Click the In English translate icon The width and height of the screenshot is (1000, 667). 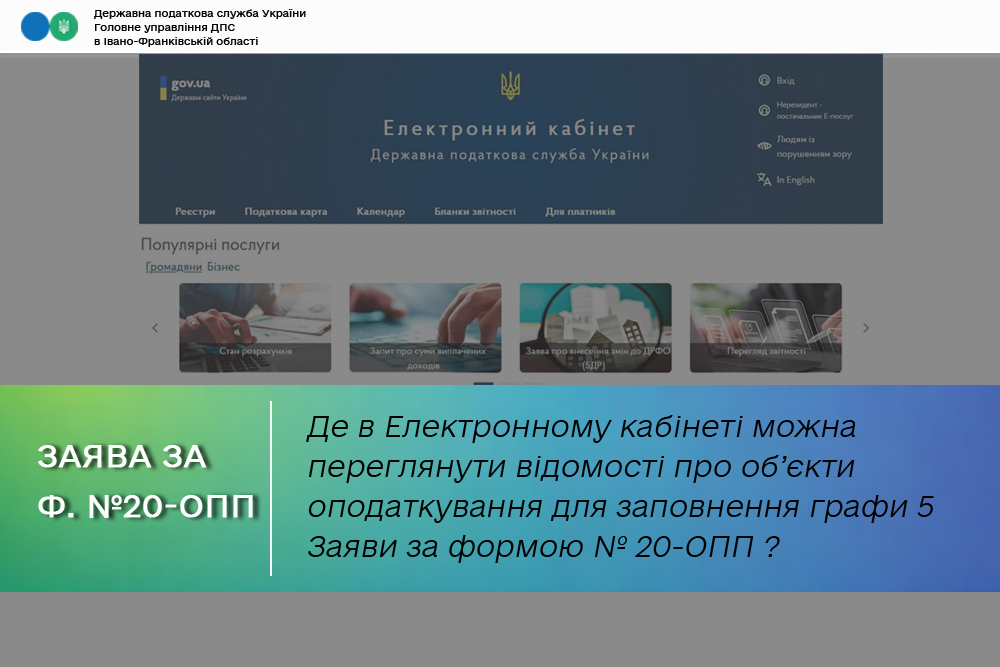(764, 180)
